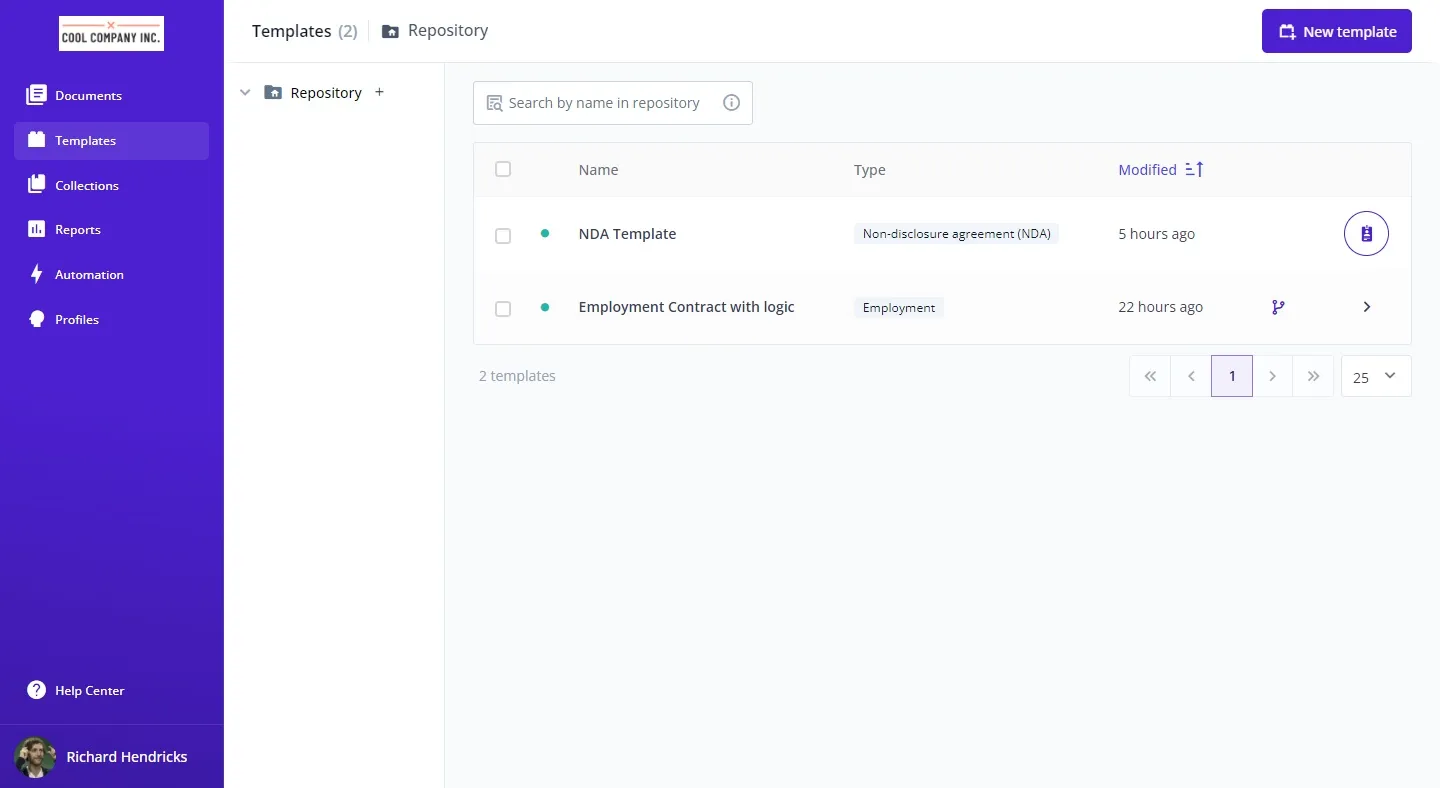
Task: Collapse the Repository tree chevron
Action: pyautogui.click(x=245, y=93)
